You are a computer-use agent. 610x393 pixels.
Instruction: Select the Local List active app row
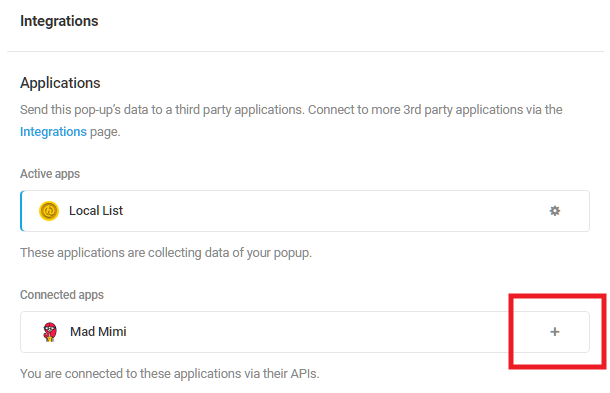pyautogui.click(x=305, y=211)
